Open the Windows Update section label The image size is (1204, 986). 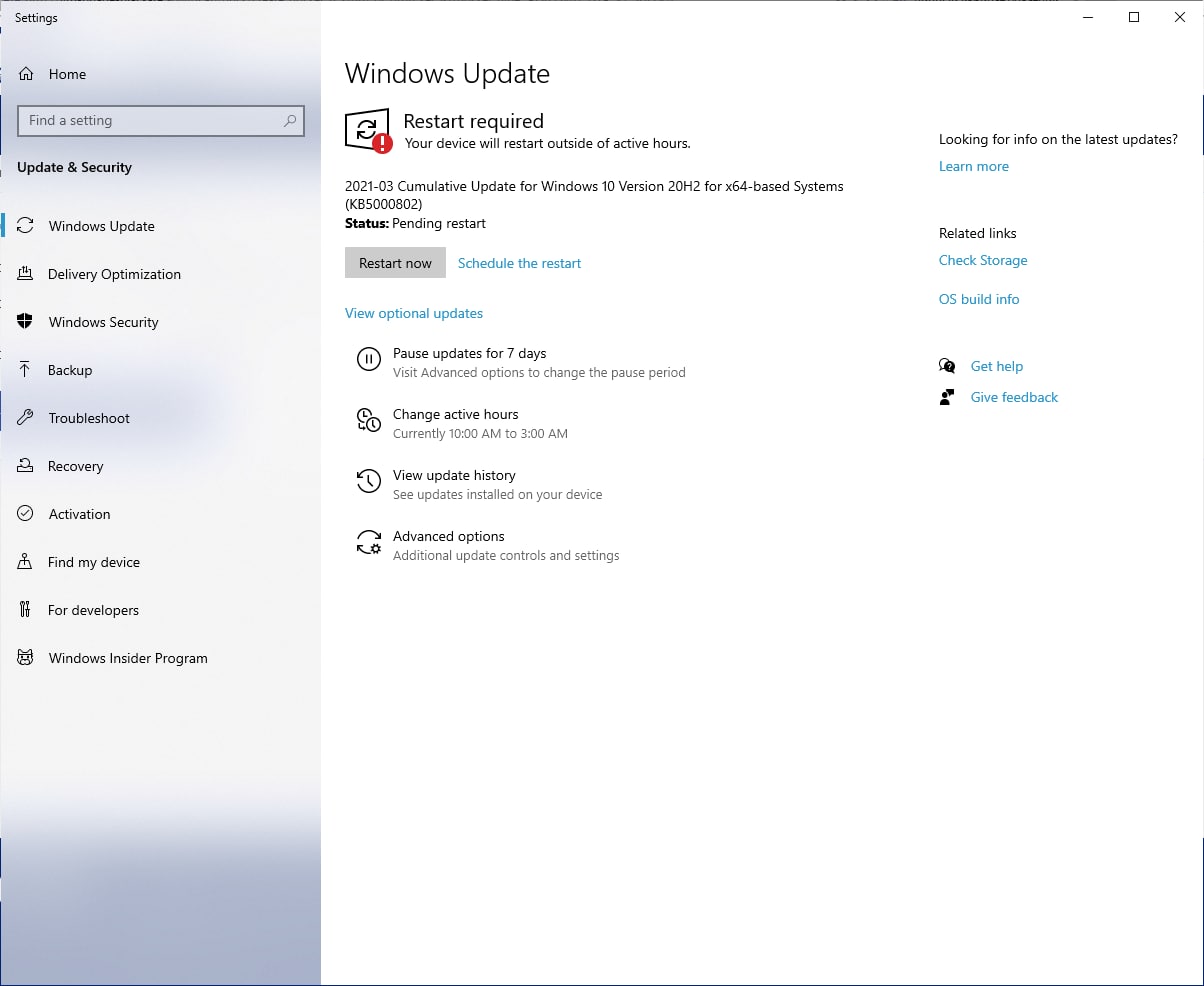coord(102,226)
